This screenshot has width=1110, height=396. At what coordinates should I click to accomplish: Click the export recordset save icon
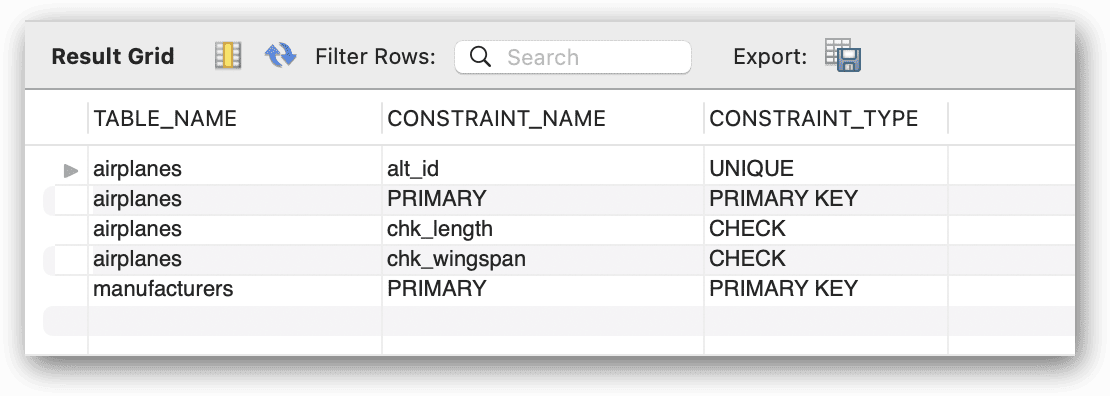(x=843, y=55)
